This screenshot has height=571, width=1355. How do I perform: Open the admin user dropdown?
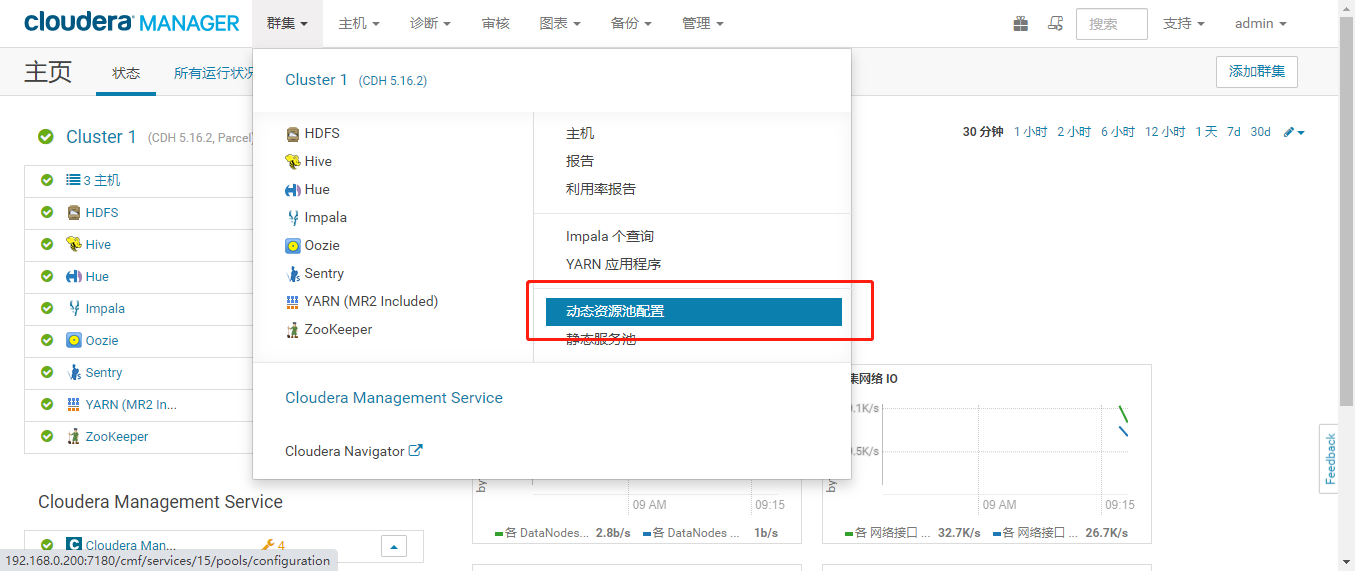pyautogui.click(x=1260, y=23)
